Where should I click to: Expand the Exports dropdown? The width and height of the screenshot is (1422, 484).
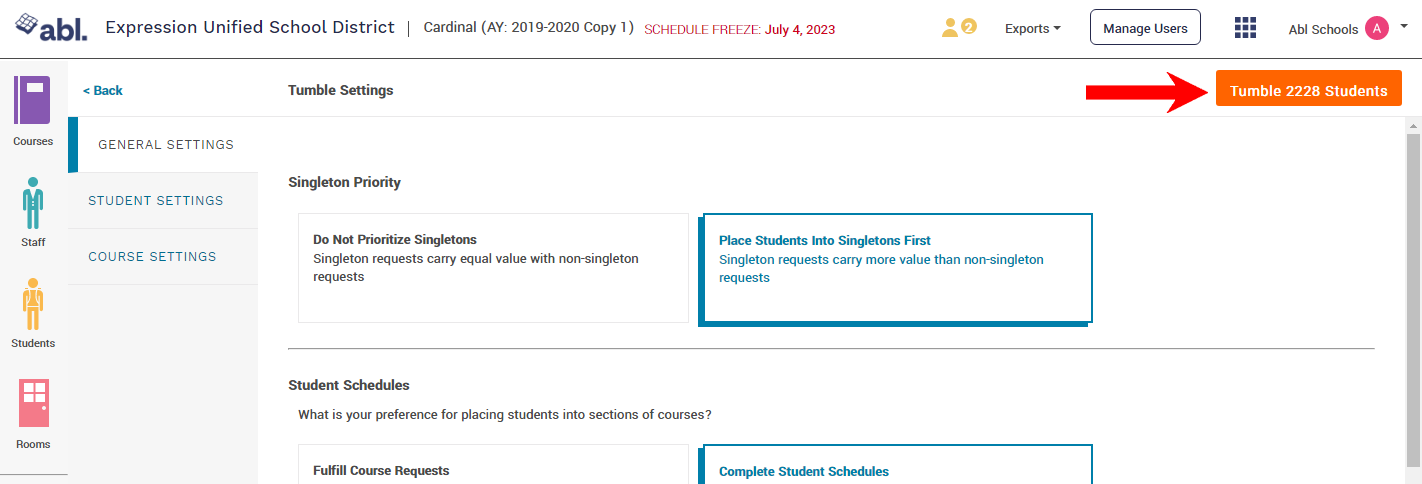click(x=1033, y=29)
